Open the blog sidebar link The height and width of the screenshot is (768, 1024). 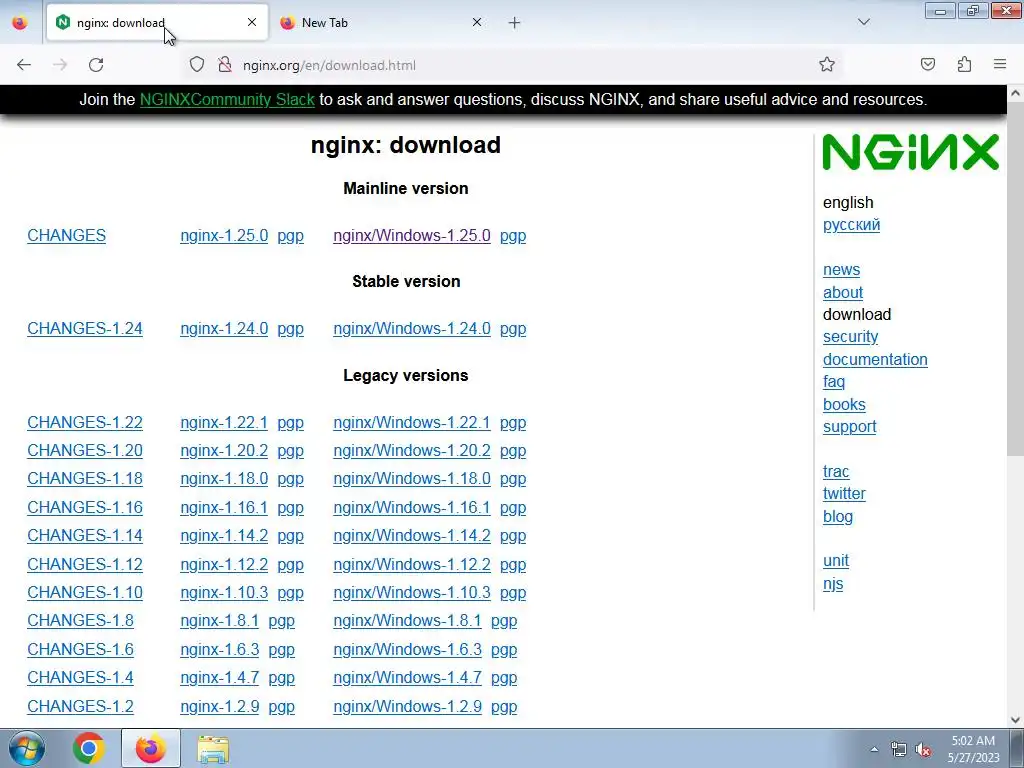(838, 517)
